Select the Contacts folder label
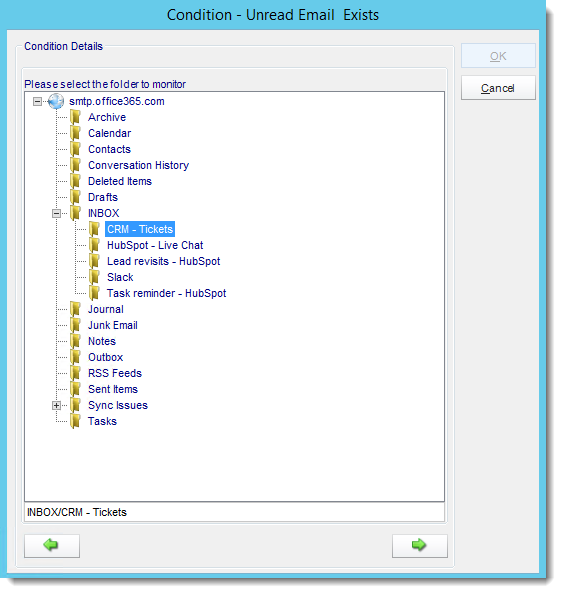 pos(109,149)
